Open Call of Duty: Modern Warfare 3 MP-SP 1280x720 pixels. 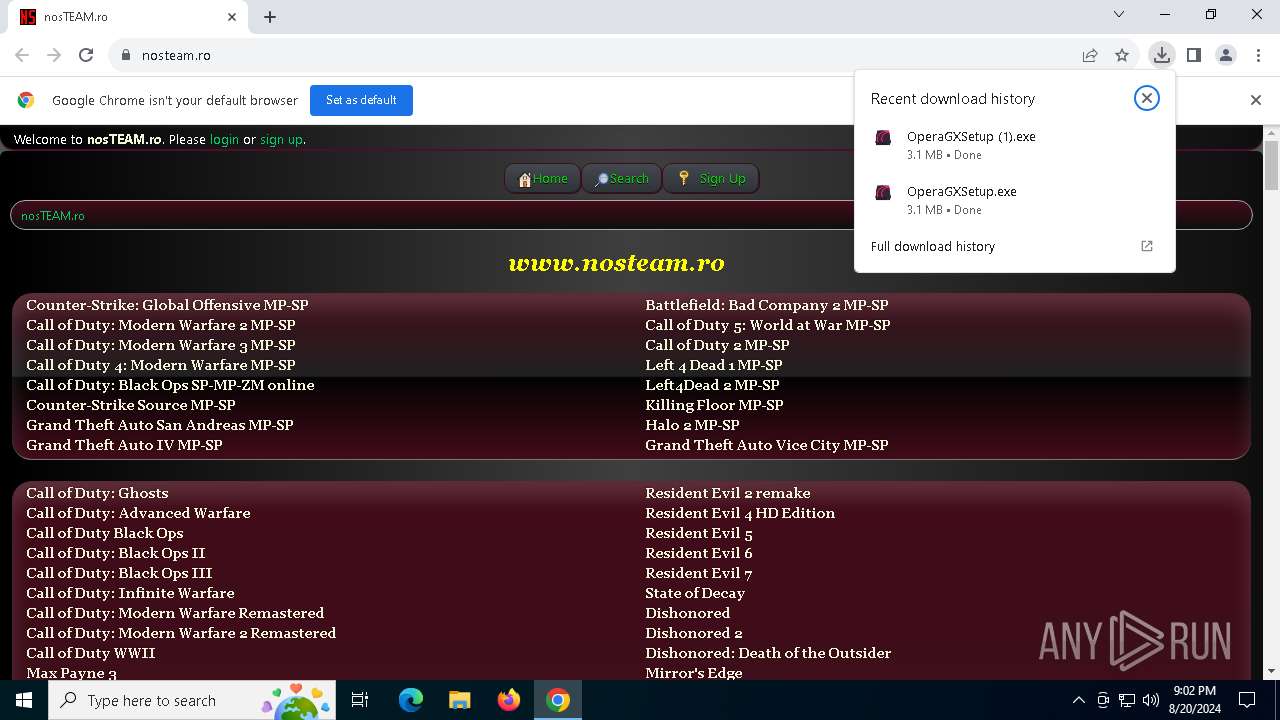pos(161,345)
